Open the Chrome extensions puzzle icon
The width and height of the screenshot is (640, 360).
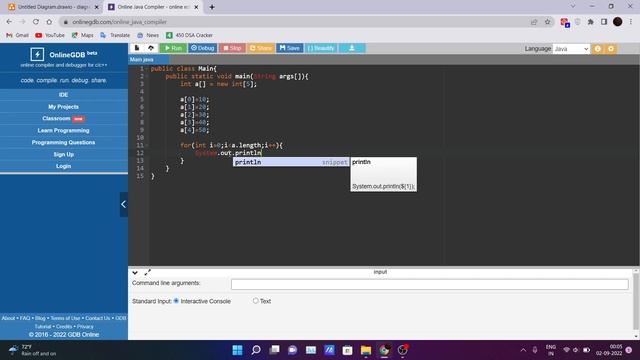point(591,22)
